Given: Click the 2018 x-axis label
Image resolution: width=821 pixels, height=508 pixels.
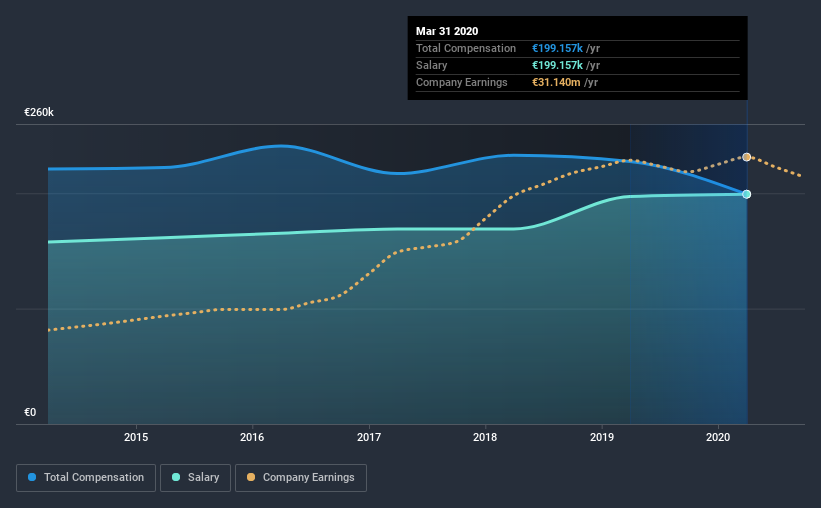Looking at the screenshot, I should click(x=485, y=437).
